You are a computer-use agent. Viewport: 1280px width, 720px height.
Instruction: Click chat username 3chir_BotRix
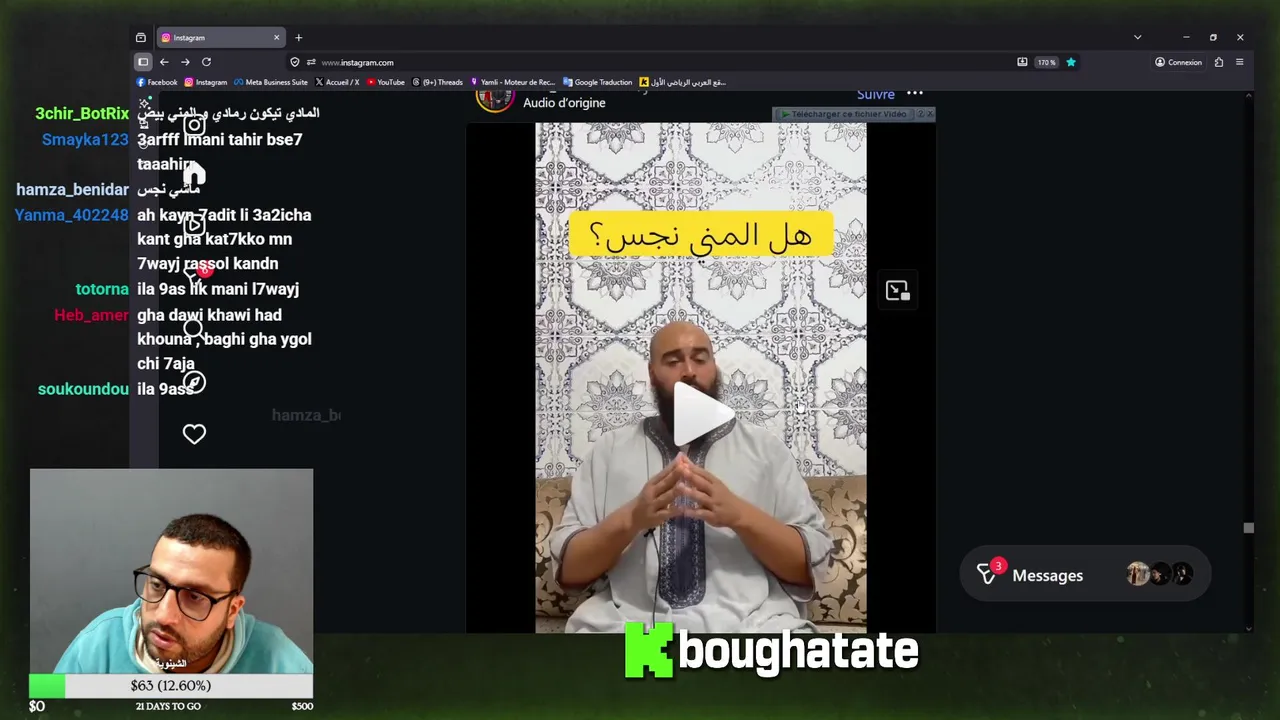pos(82,114)
